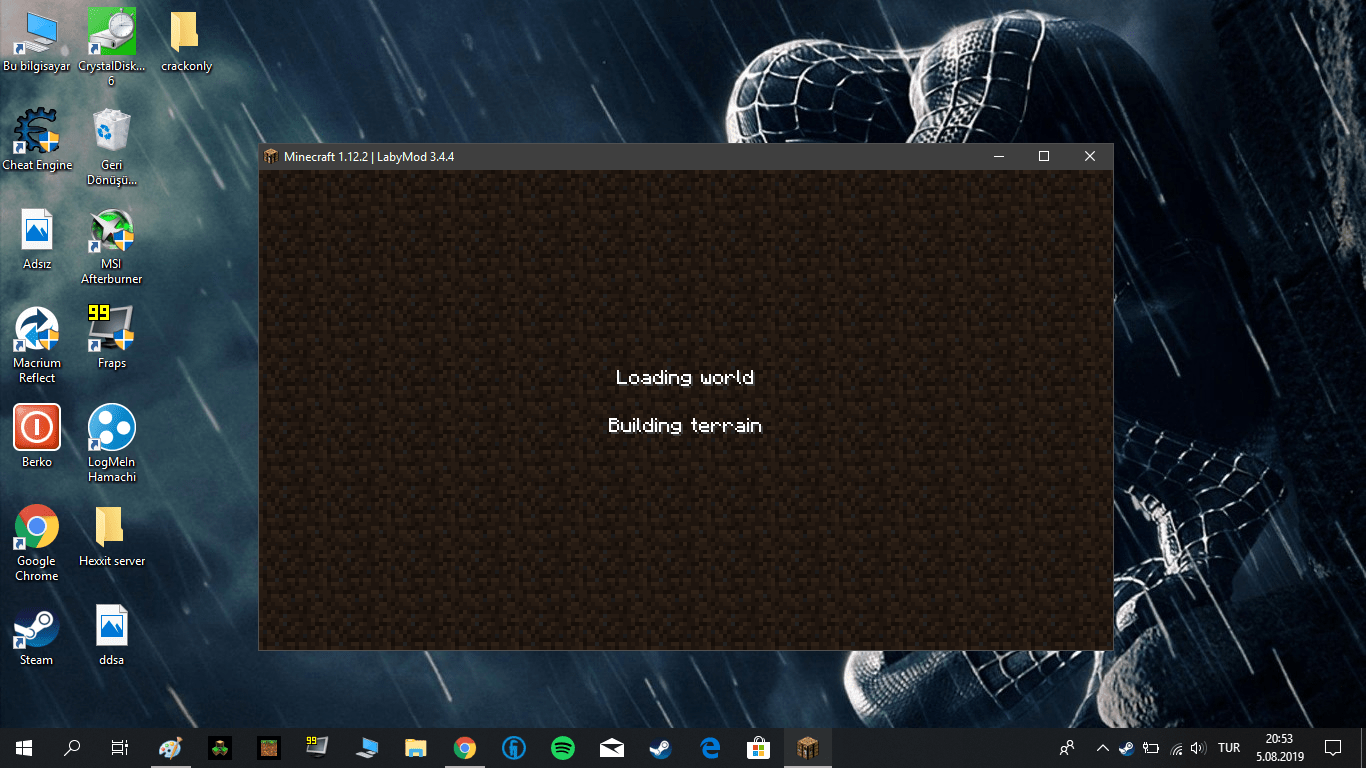Screen dimensions: 1366x768
Task: Open Microsoft Edge from the taskbar
Action: coord(710,747)
